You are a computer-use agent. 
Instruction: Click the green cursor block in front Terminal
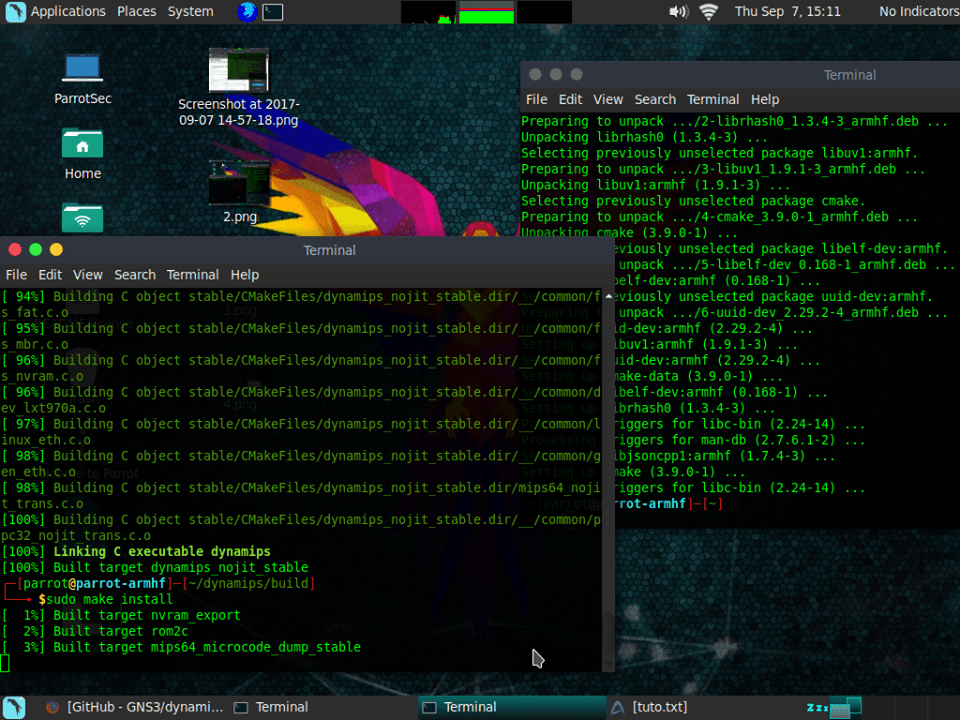[x=5, y=663]
